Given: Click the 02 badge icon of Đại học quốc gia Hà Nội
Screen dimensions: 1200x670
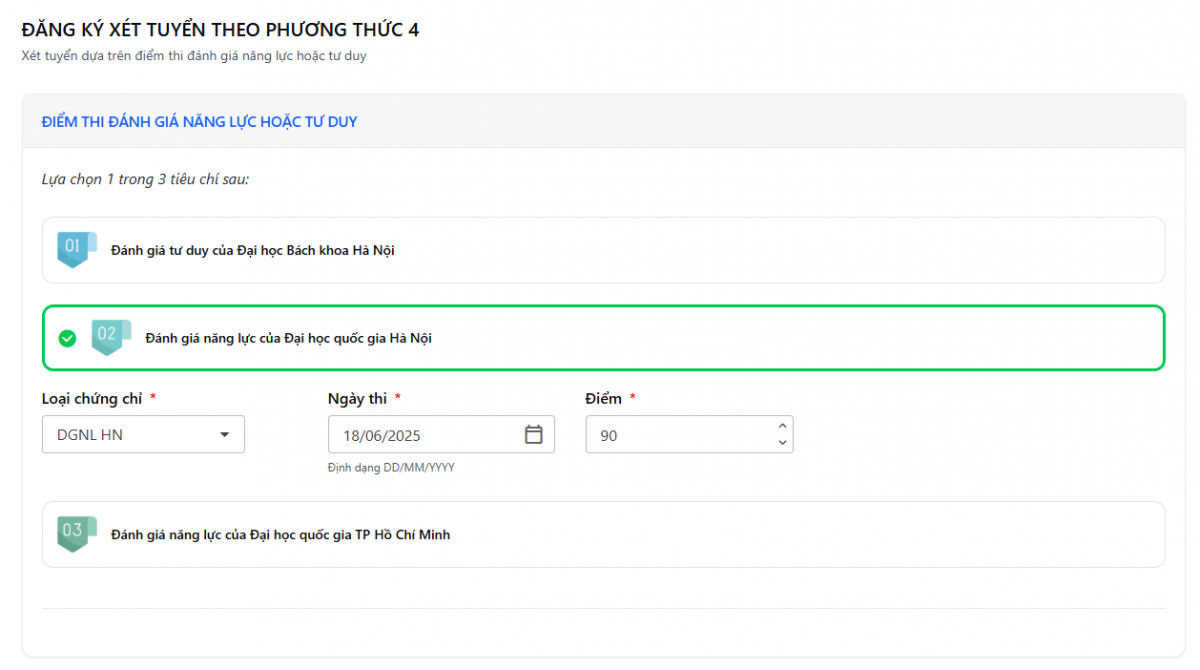Looking at the screenshot, I should pyautogui.click(x=111, y=337).
